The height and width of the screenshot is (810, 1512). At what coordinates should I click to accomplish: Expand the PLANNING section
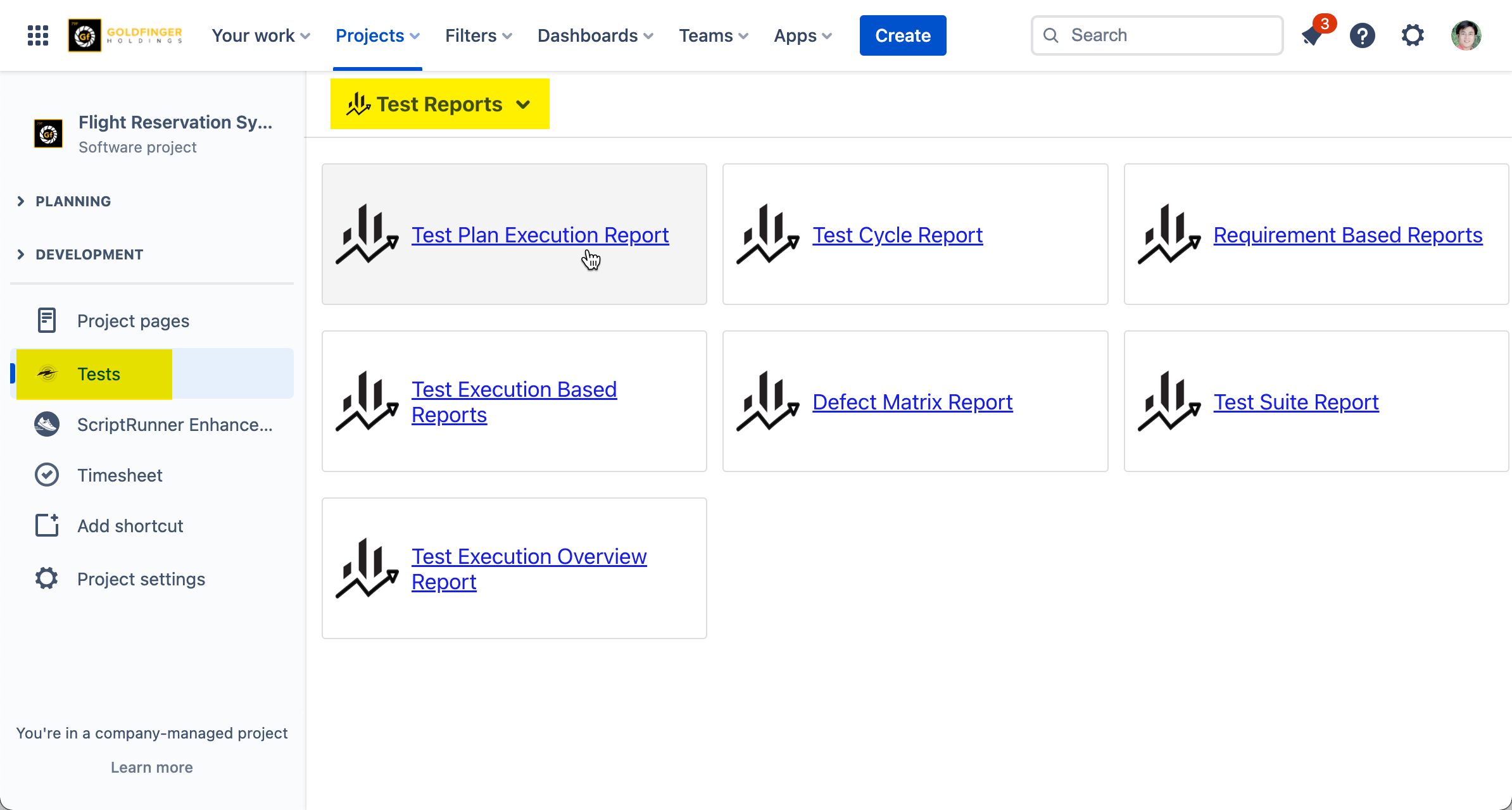pos(21,201)
